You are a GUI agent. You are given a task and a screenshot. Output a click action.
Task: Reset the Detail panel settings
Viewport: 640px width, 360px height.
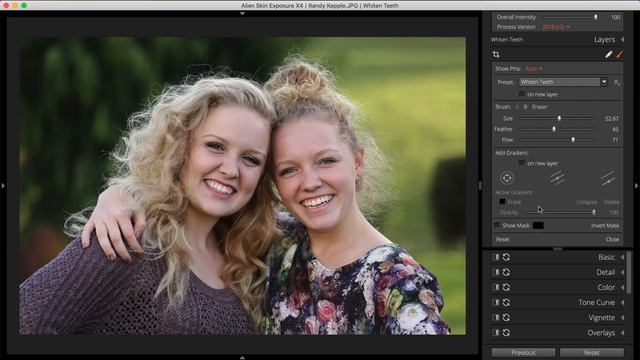coord(506,272)
